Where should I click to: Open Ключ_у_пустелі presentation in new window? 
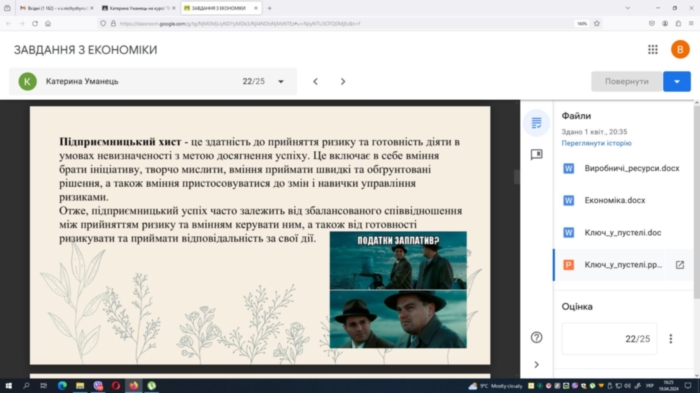pyautogui.click(x=679, y=265)
